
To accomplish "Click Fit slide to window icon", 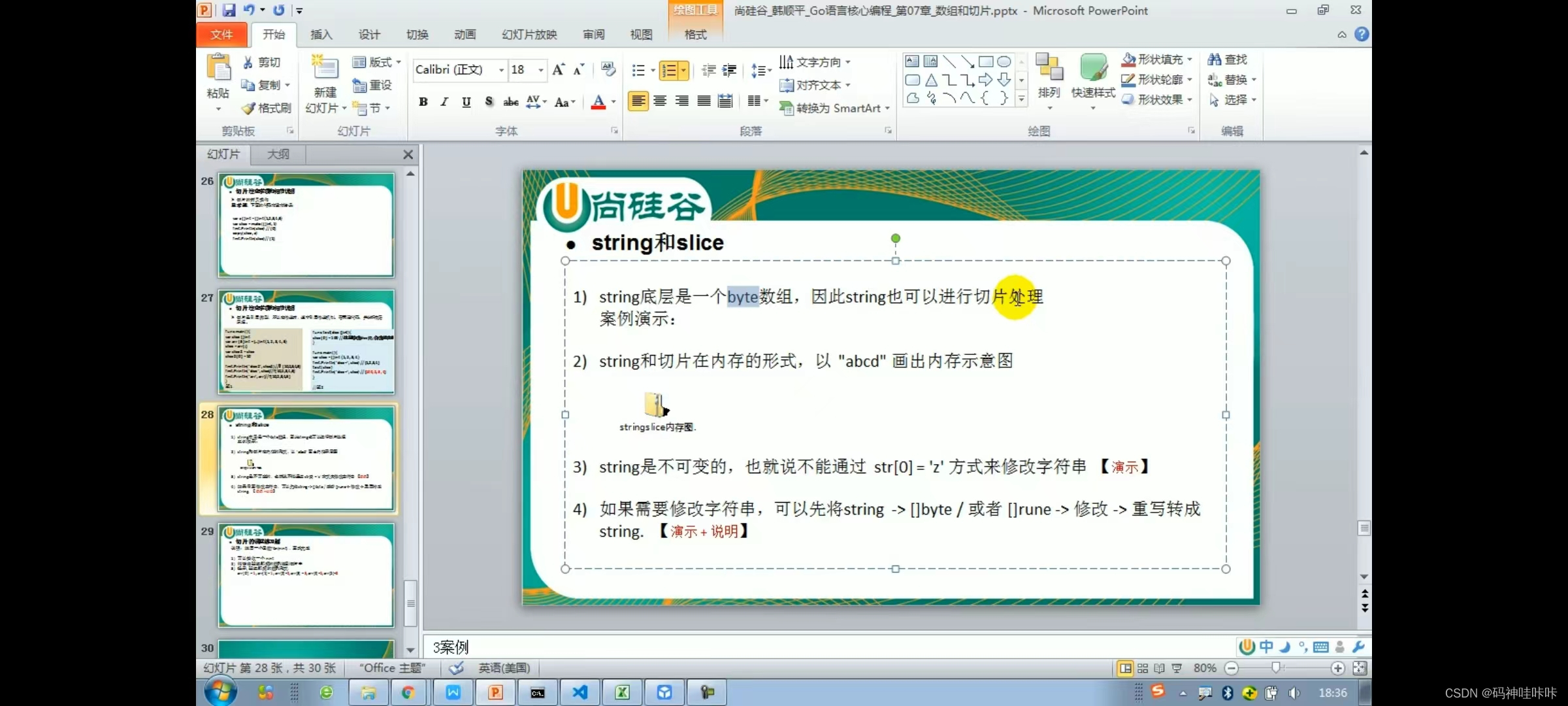I will point(1360,668).
